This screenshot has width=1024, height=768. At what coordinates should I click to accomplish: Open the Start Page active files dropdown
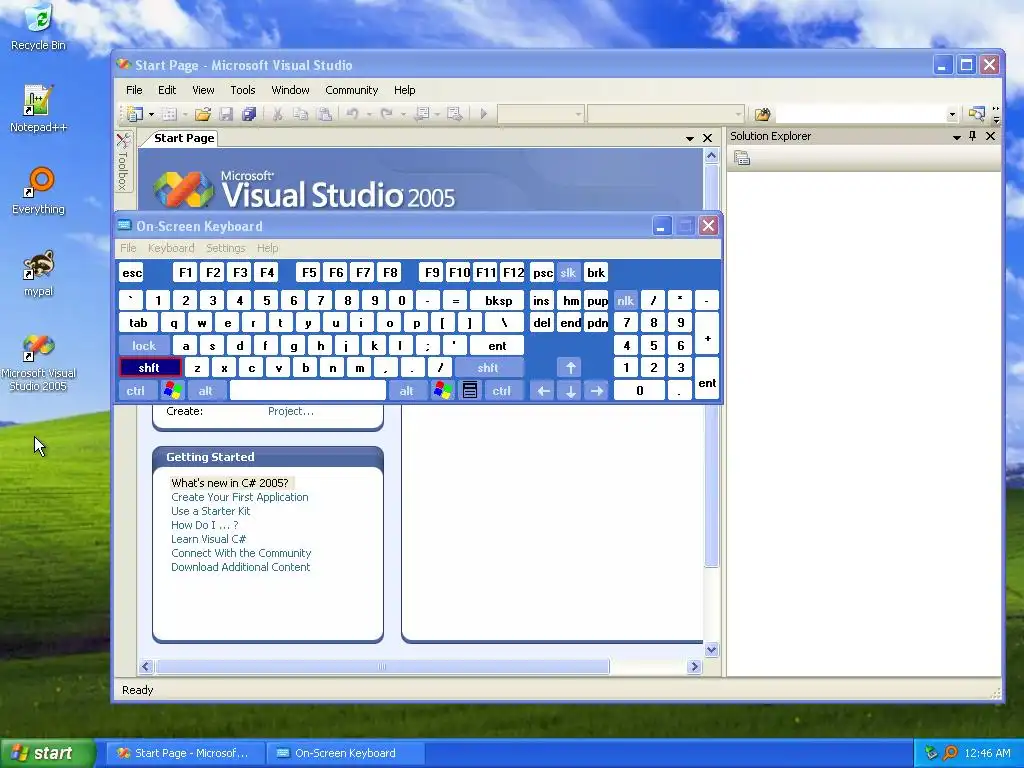690,138
